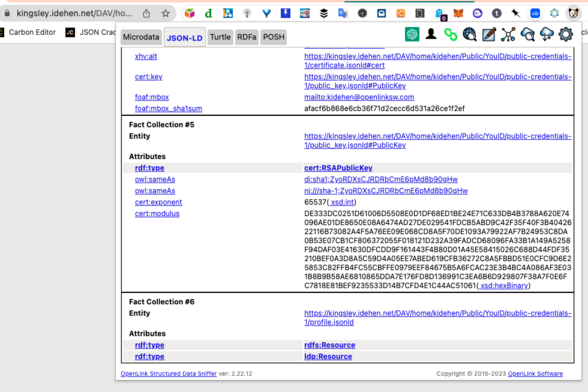Bookmark the page with the star icon
This screenshot has width=588, height=392.
tap(165, 14)
